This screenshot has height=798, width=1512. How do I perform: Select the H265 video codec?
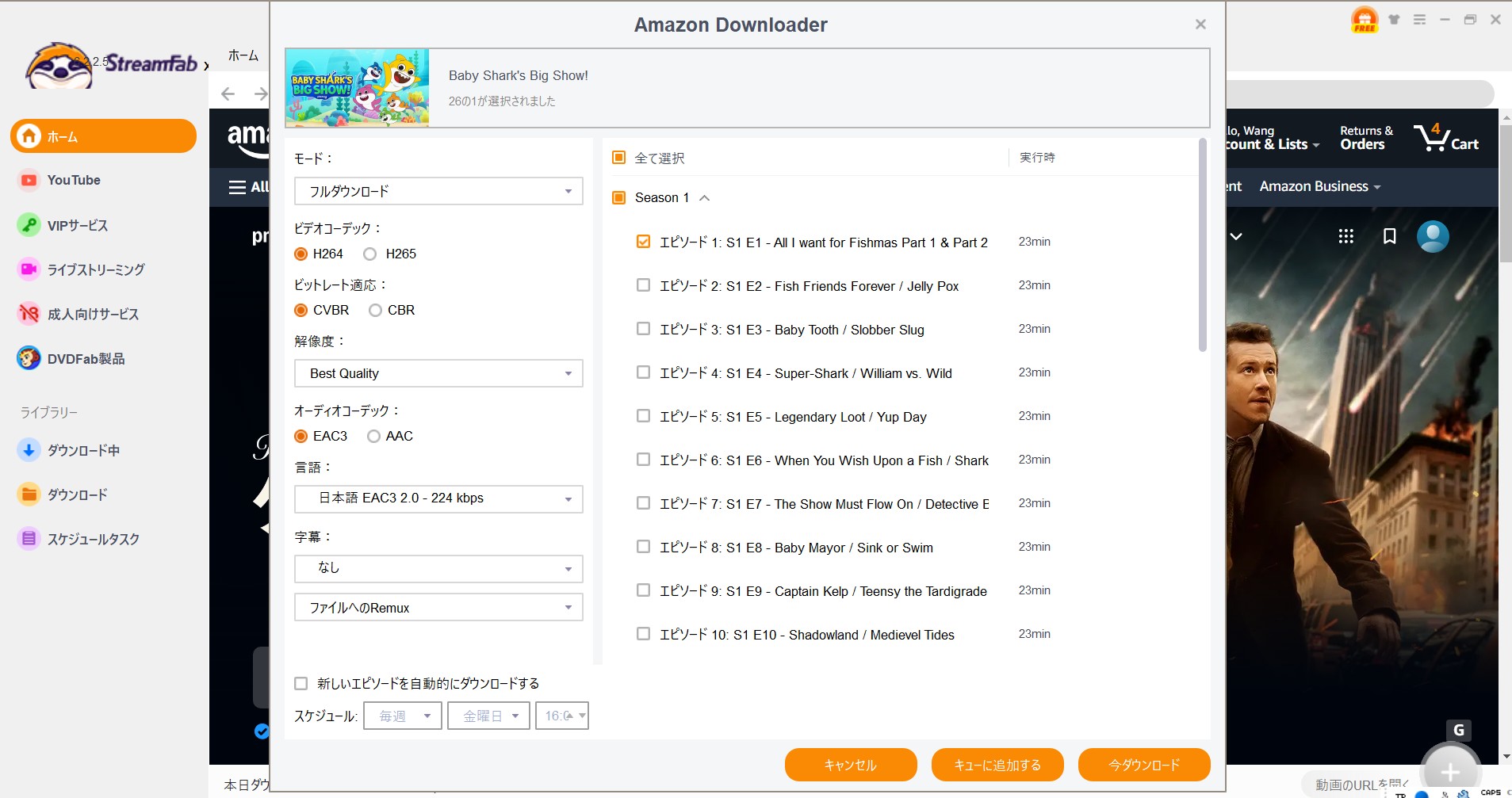tap(369, 254)
